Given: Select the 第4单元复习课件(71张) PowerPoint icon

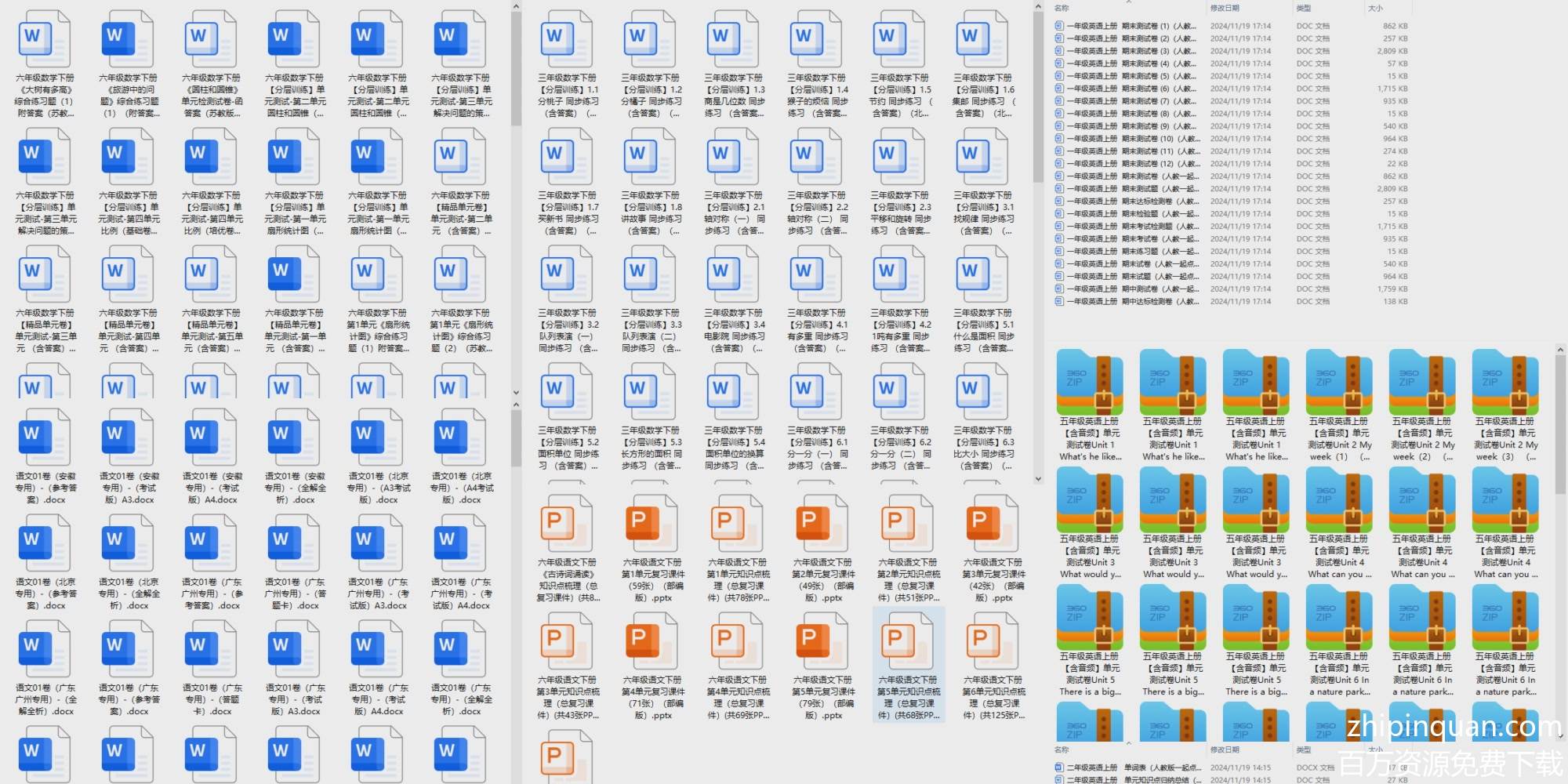Looking at the screenshot, I should (x=652, y=642).
